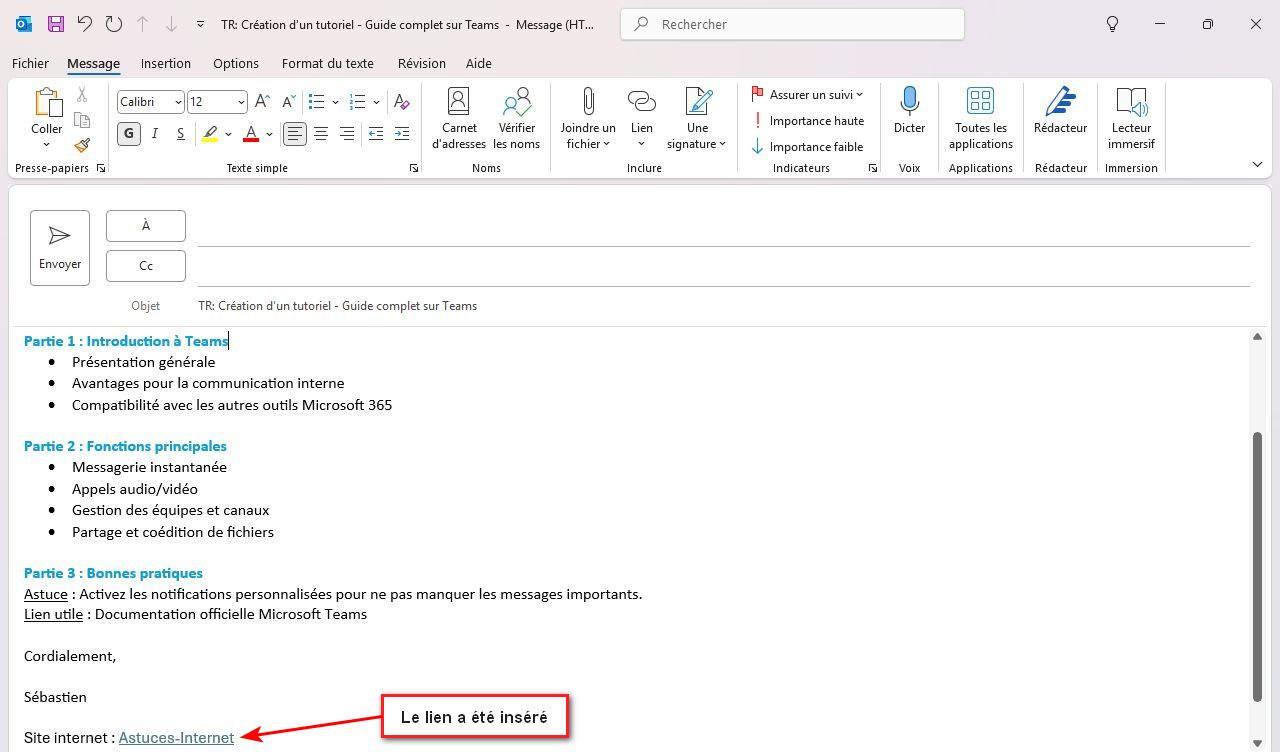This screenshot has width=1280, height=752.
Task: Open Texte simple dialog launcher
Action: click(x=414, y=169)
